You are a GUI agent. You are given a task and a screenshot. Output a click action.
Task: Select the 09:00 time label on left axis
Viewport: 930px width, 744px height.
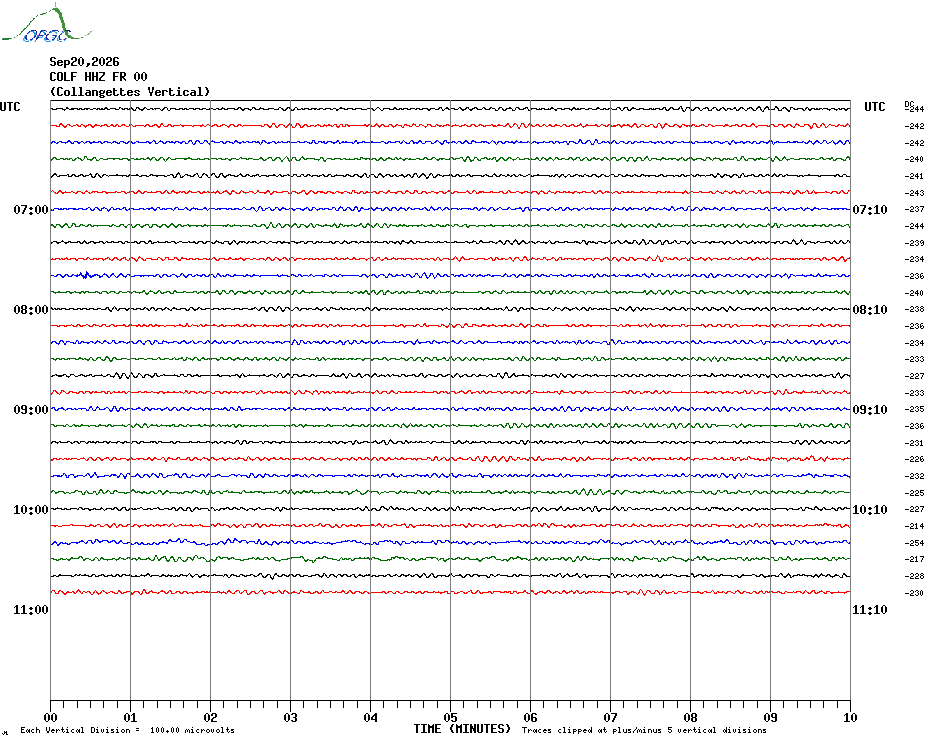(31, 410)
